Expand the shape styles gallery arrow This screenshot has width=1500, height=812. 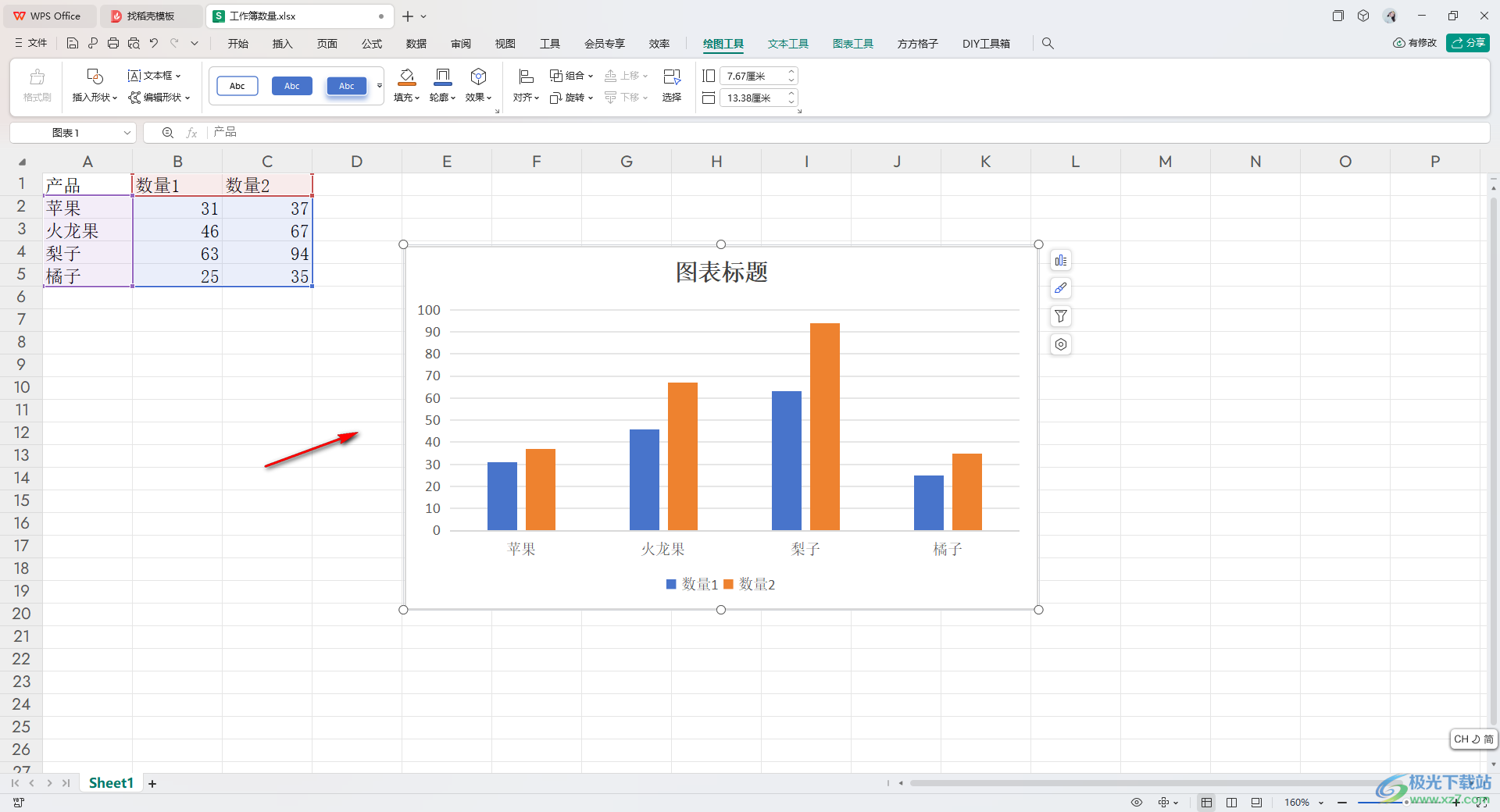pos(380,86)
